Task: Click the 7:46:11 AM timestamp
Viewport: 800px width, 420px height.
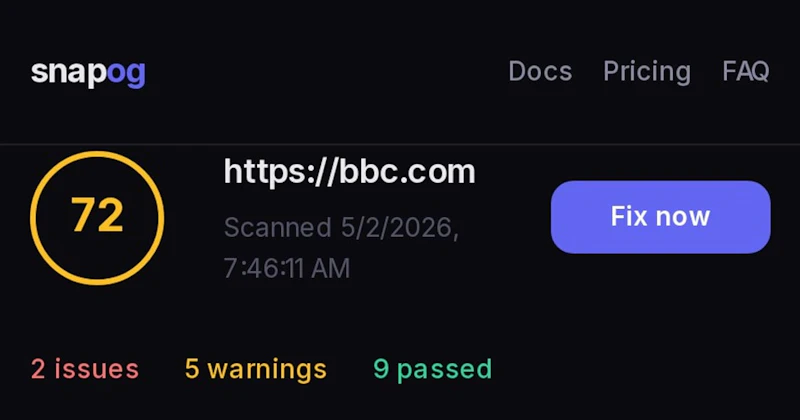Action: 287,268
